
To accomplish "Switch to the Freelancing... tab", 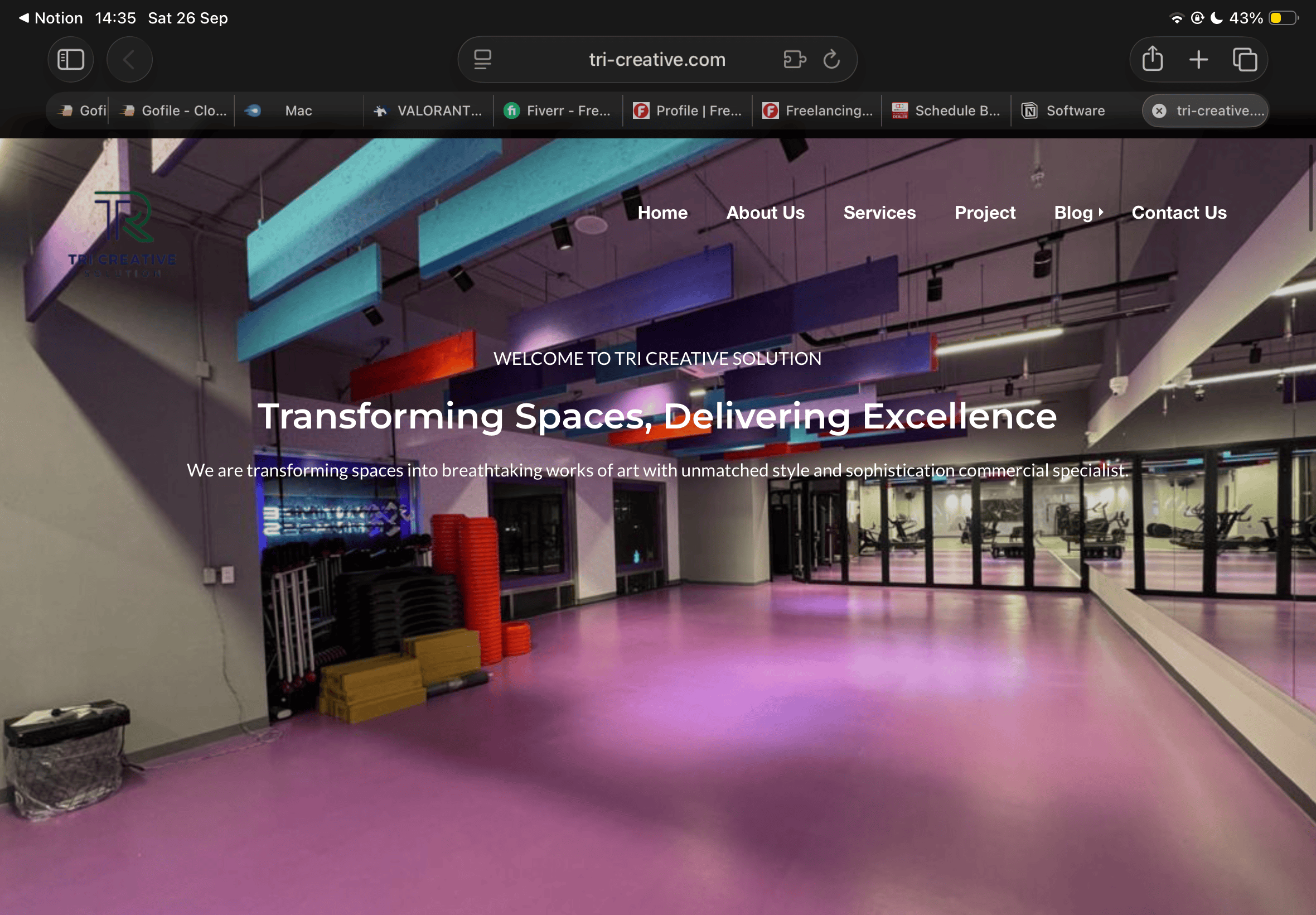I will pos(817,110).
